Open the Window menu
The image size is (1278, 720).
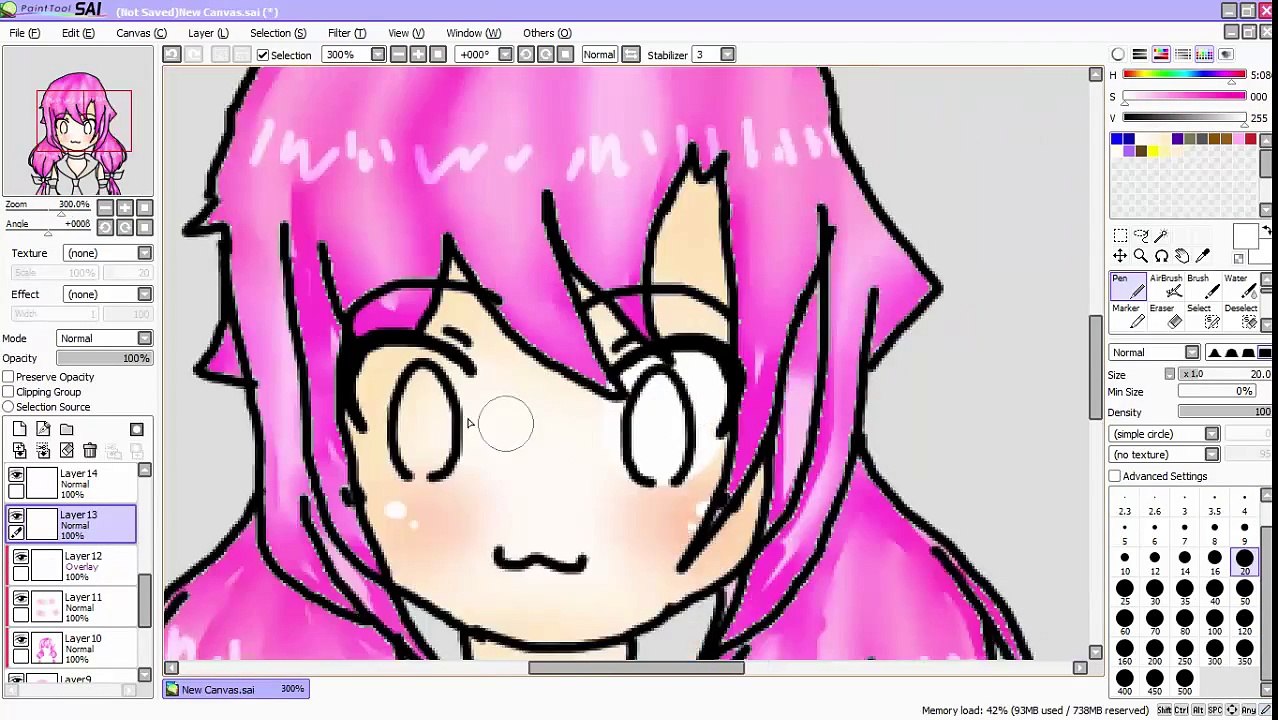(473, 33)
